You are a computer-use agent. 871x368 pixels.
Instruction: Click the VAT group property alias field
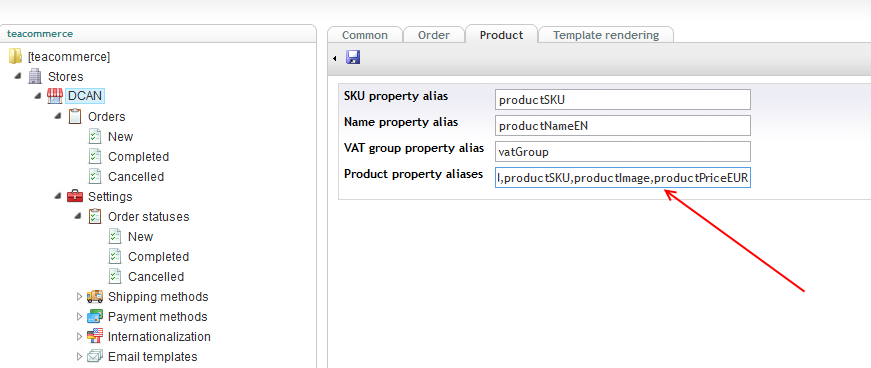pyautogui.click(x=623, y=151)
